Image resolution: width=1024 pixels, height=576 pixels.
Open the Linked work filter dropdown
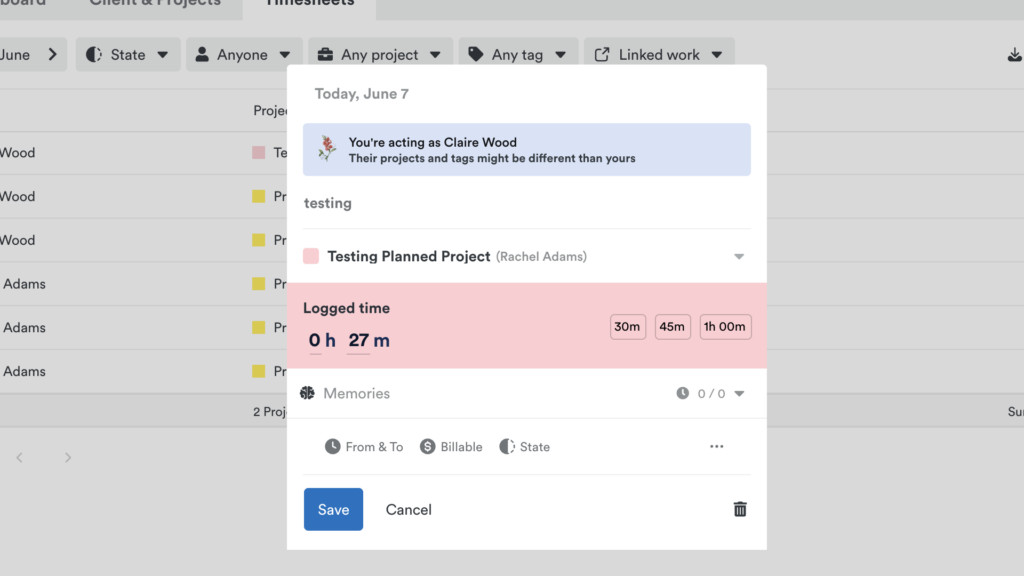tap(659, 55)
